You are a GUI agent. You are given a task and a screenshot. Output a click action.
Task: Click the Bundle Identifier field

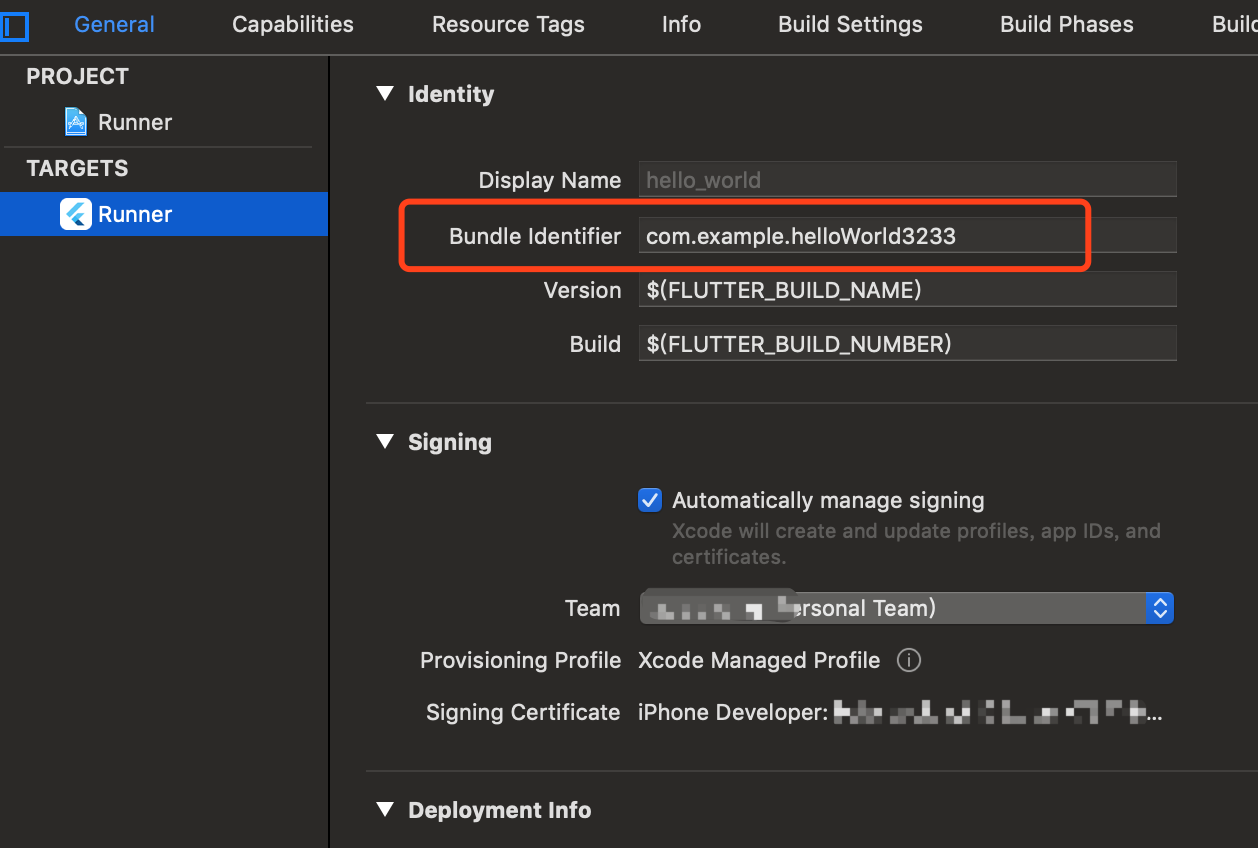pos(906,236)
